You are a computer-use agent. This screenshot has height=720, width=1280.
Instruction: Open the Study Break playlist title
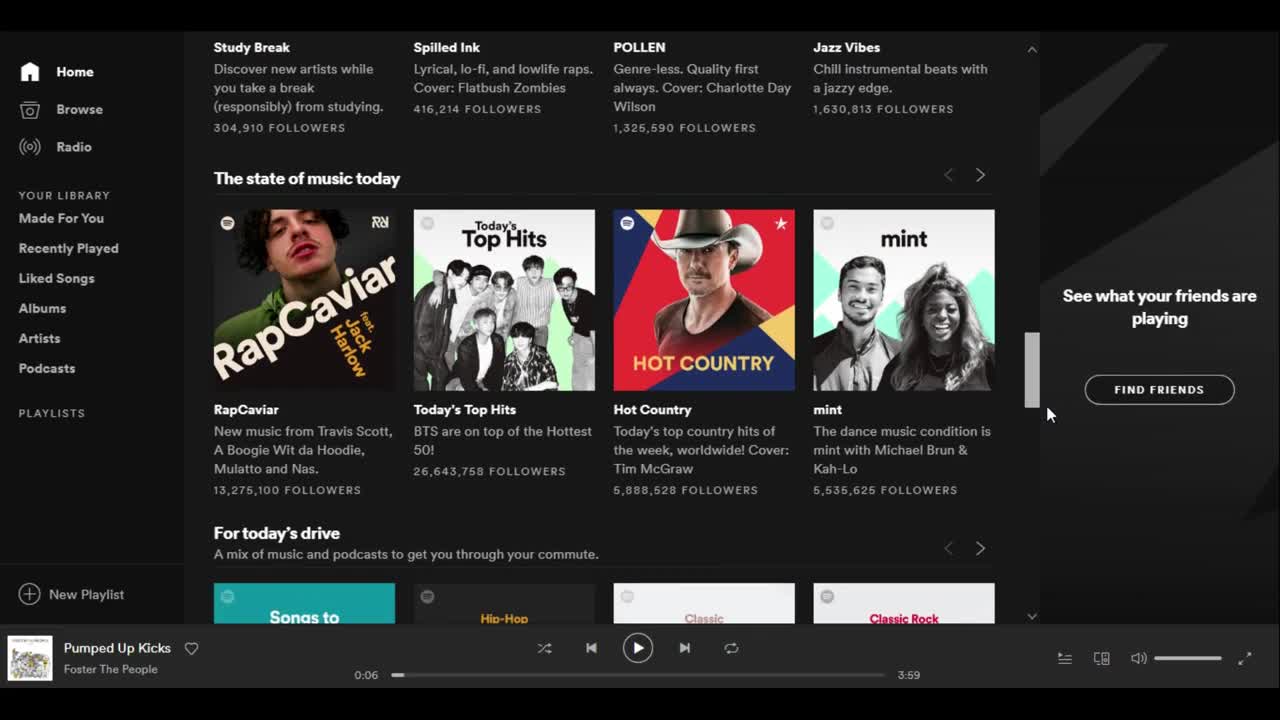pos(252,47)
